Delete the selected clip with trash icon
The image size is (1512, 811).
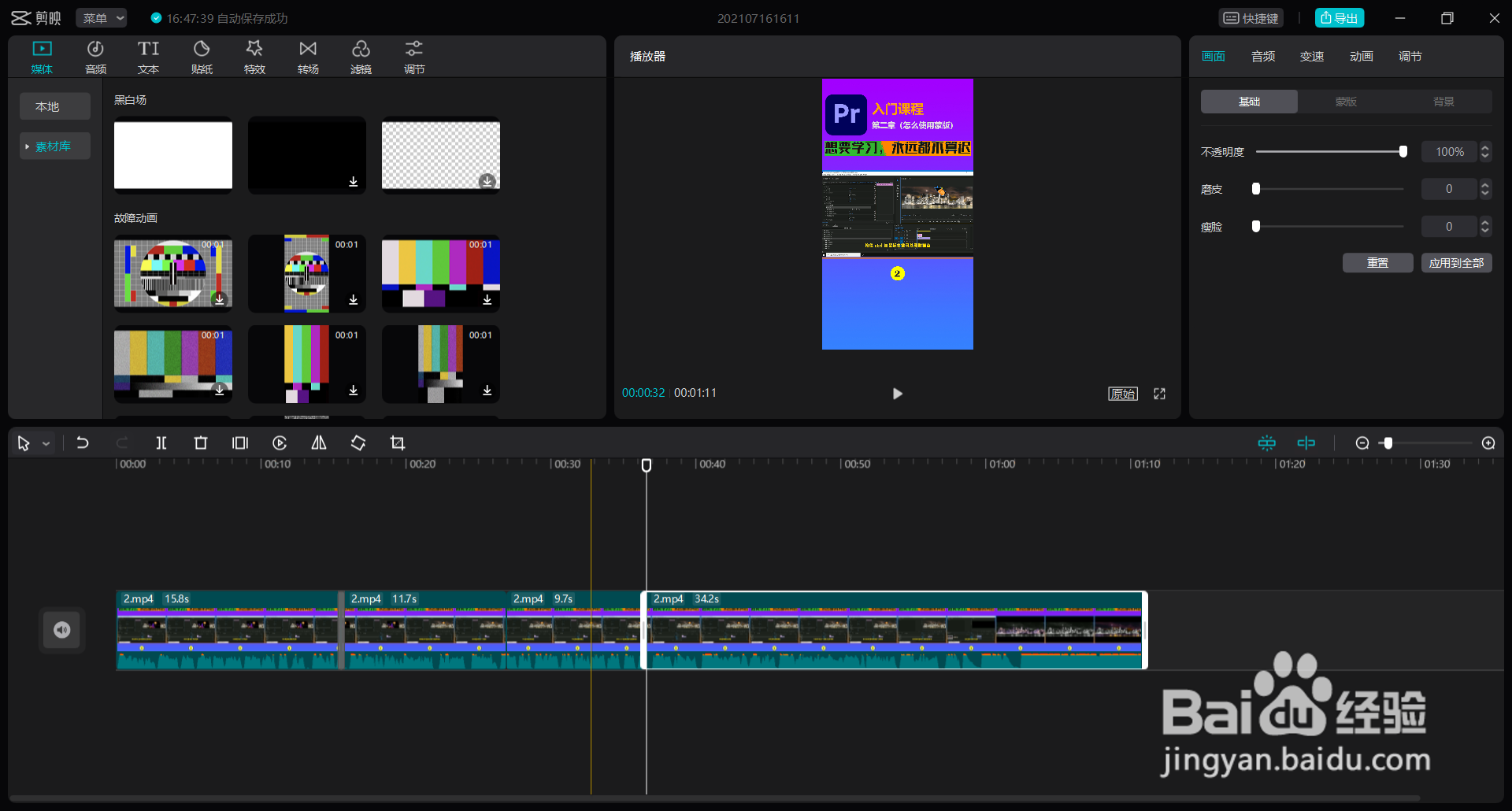point(201,443)
